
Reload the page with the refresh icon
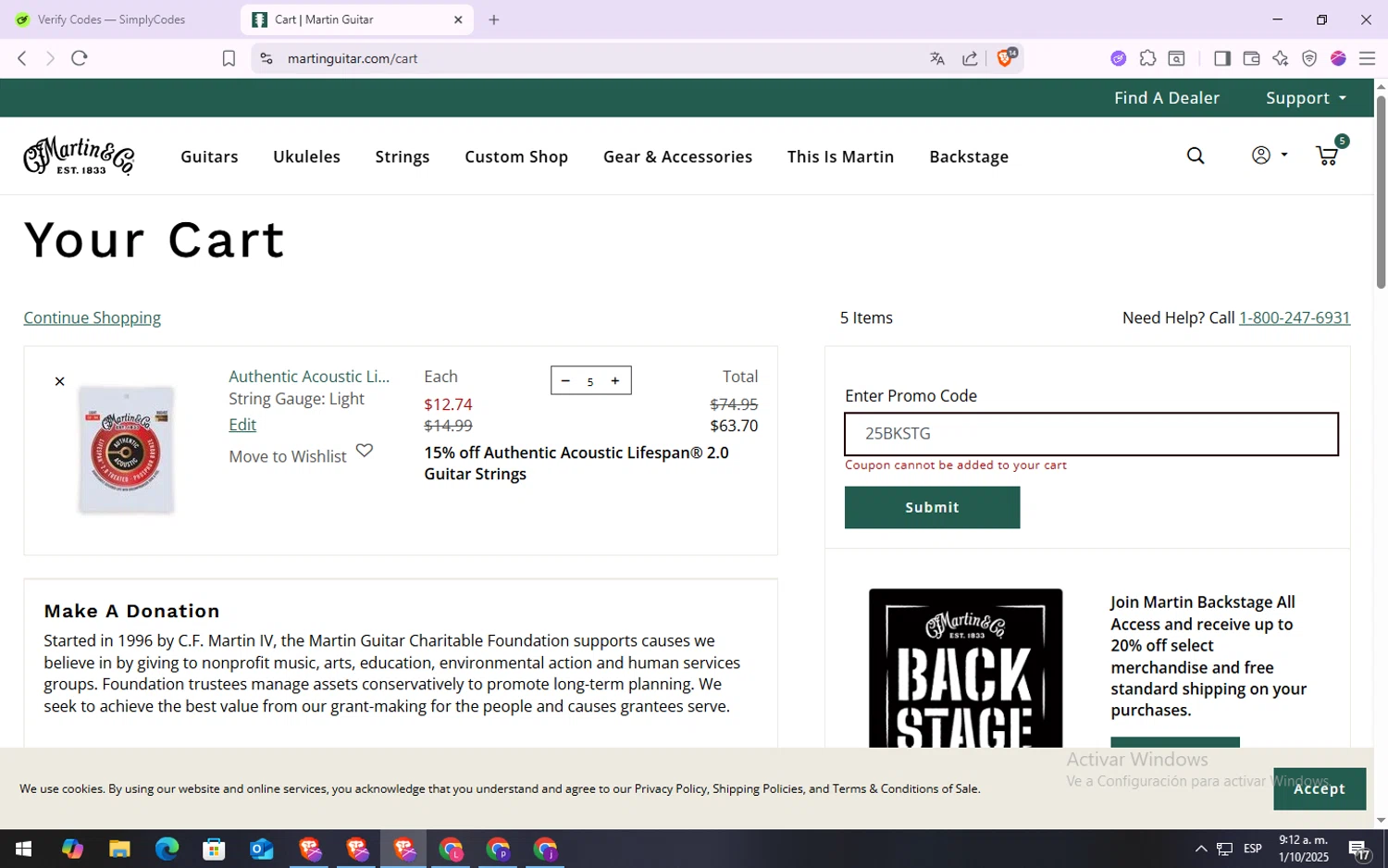coord(80,58)
